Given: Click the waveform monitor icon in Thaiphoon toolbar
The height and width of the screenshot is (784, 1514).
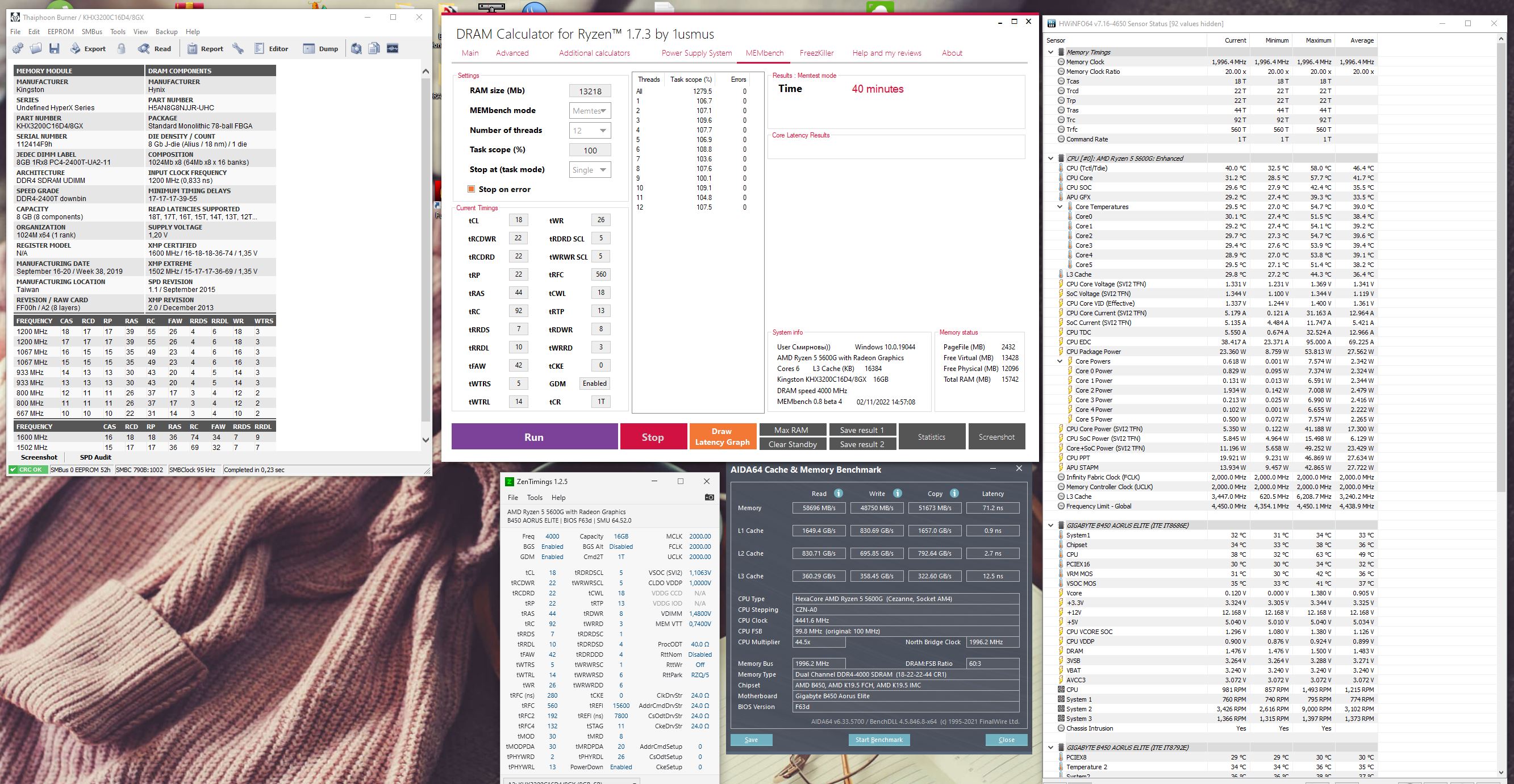Looking at the screenshot, I should (393, 49).
